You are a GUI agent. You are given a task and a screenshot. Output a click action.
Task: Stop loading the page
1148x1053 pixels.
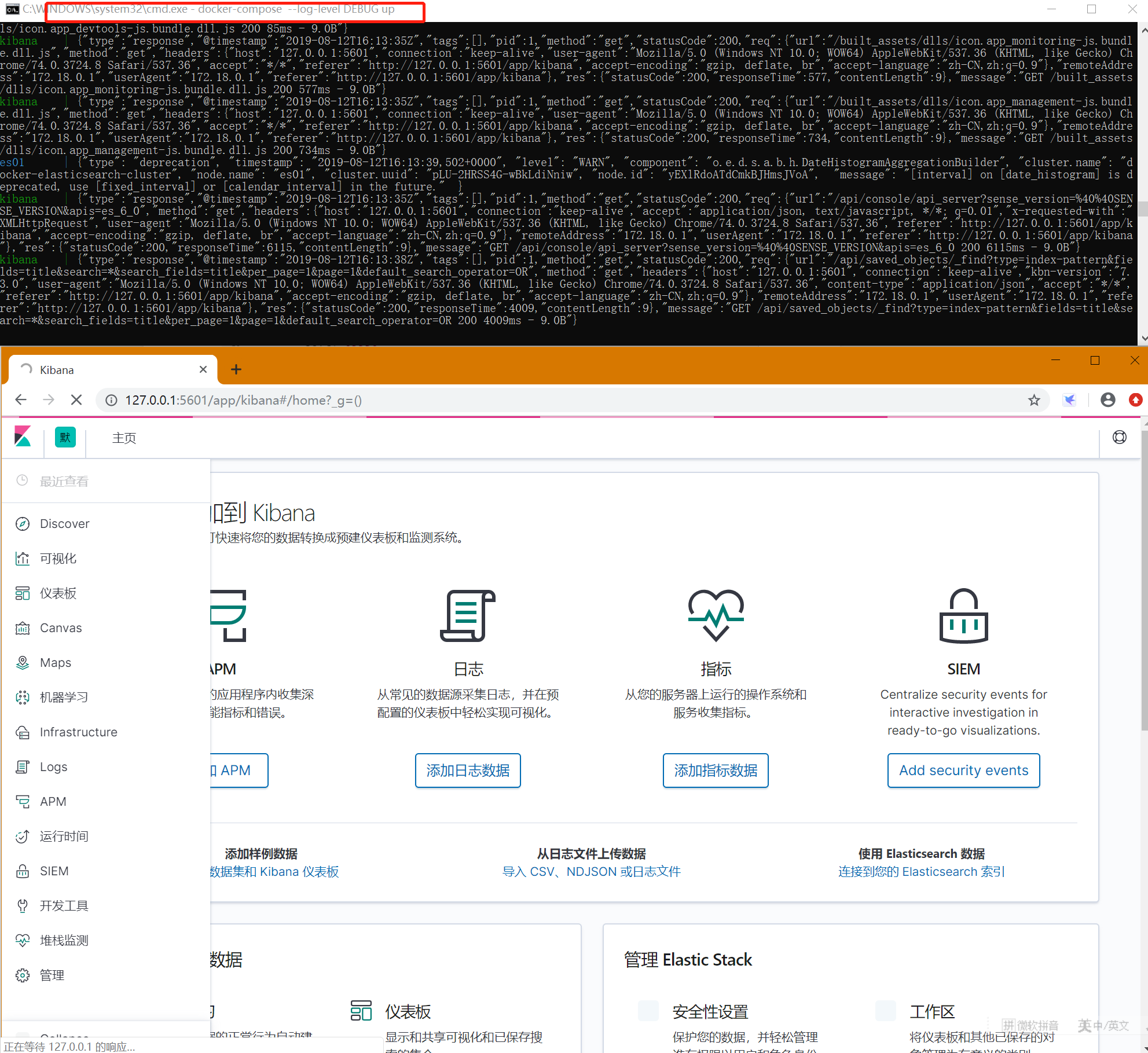click(x=76, y=400)
